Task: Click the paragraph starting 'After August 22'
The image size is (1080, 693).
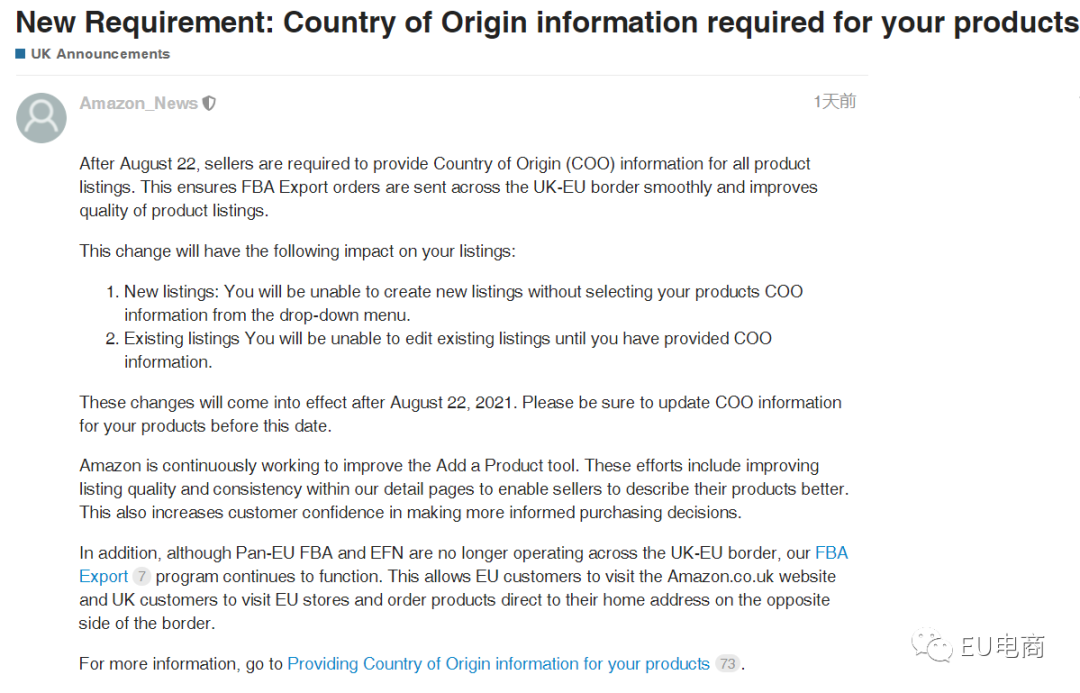Action: click(x=448, y=187)
